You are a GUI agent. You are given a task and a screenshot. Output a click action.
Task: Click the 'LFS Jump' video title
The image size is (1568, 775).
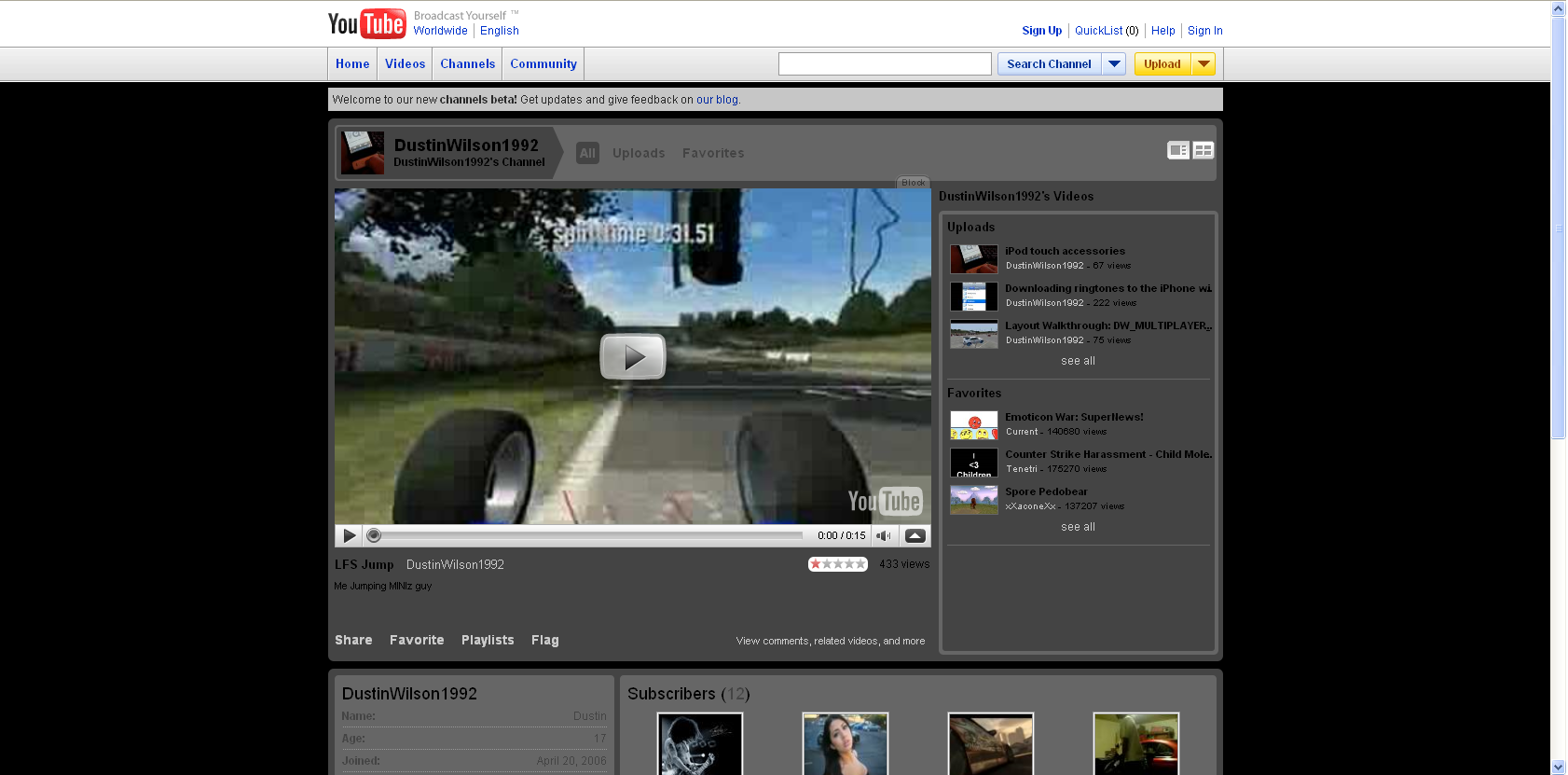click(364, 564)
